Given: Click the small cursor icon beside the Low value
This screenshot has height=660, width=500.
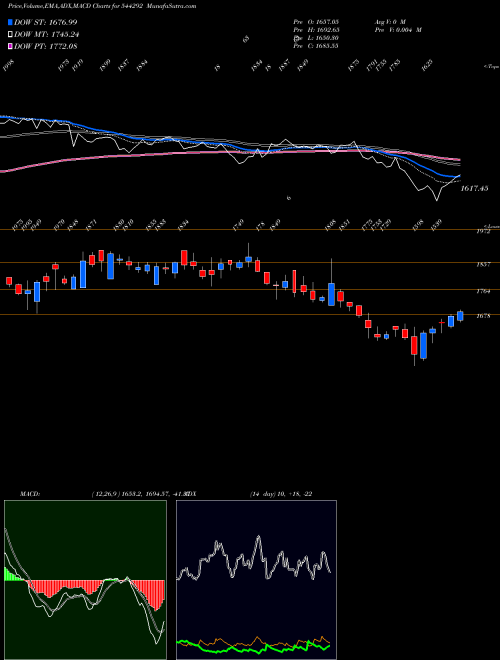Looking at the screenshot, I should click(x=296, y=38).
